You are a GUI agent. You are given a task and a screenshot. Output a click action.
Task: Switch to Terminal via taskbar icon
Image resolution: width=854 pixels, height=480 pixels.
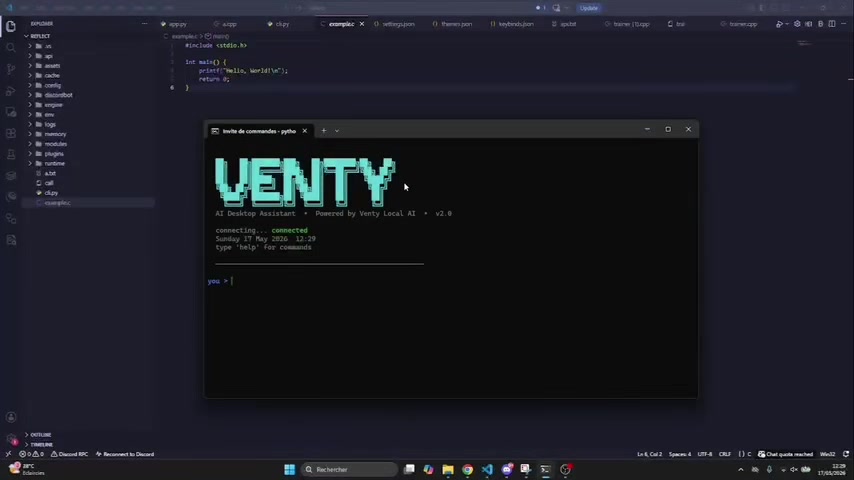(545, 469)
